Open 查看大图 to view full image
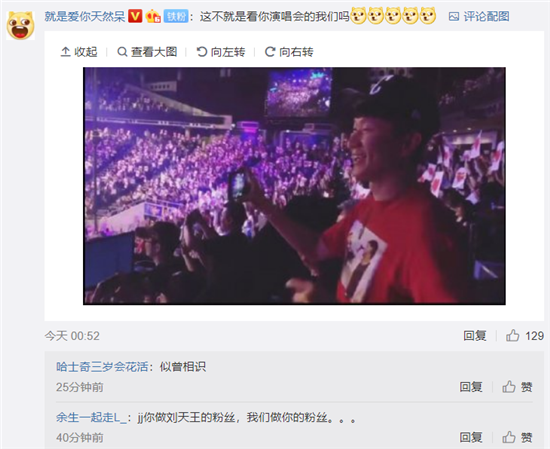Viewport: 550px width, 449px height. pos(147,52)
